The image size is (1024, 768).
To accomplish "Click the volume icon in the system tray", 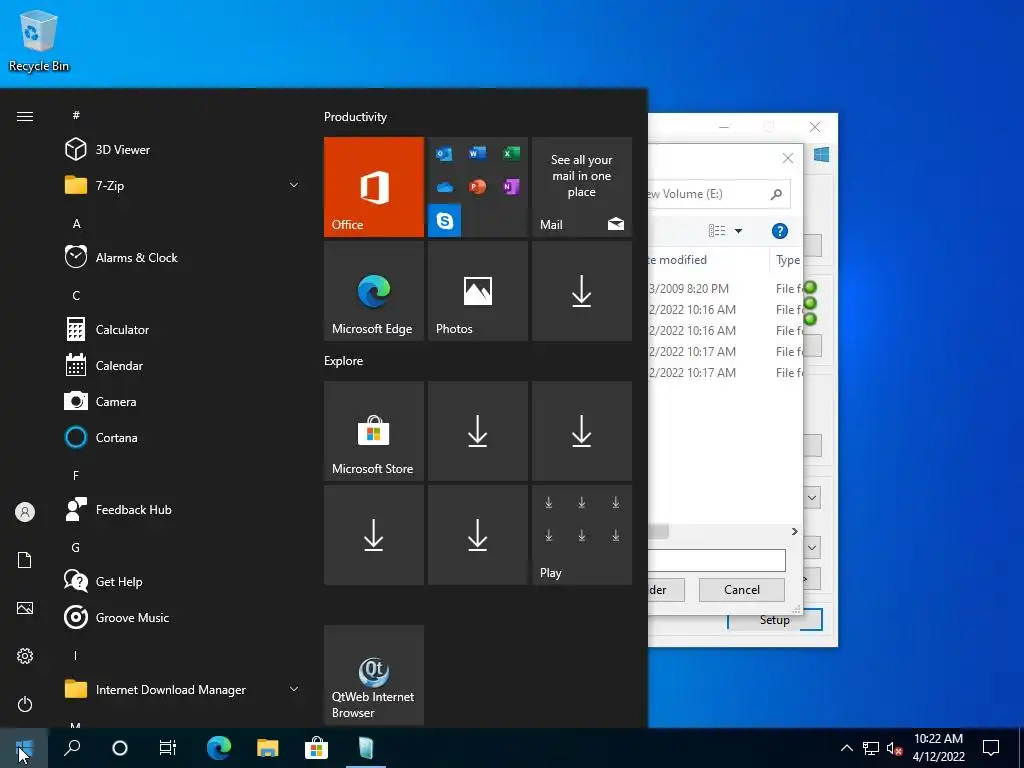I will pyautogui.click(x=894, y=748).
